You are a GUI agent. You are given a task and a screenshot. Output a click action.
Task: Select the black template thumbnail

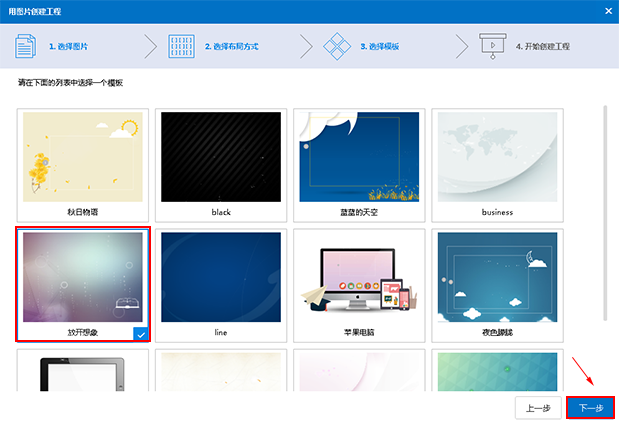[x=221, y=157]
